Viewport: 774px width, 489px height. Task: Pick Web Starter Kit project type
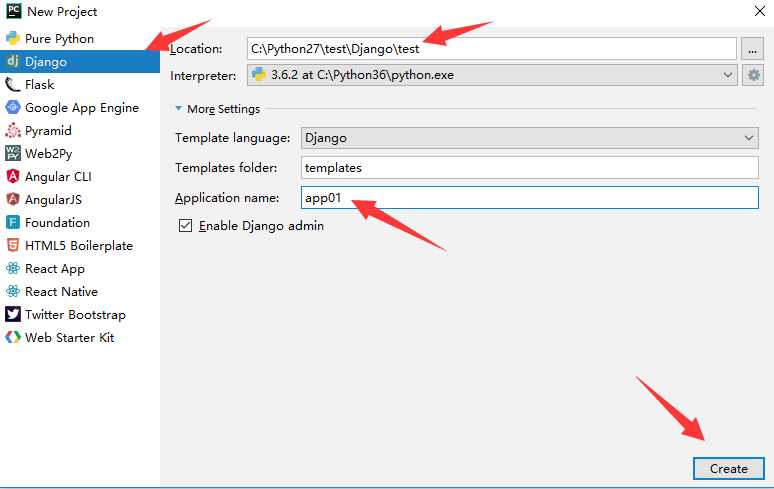pyautogui.click(x=80, y=337)
